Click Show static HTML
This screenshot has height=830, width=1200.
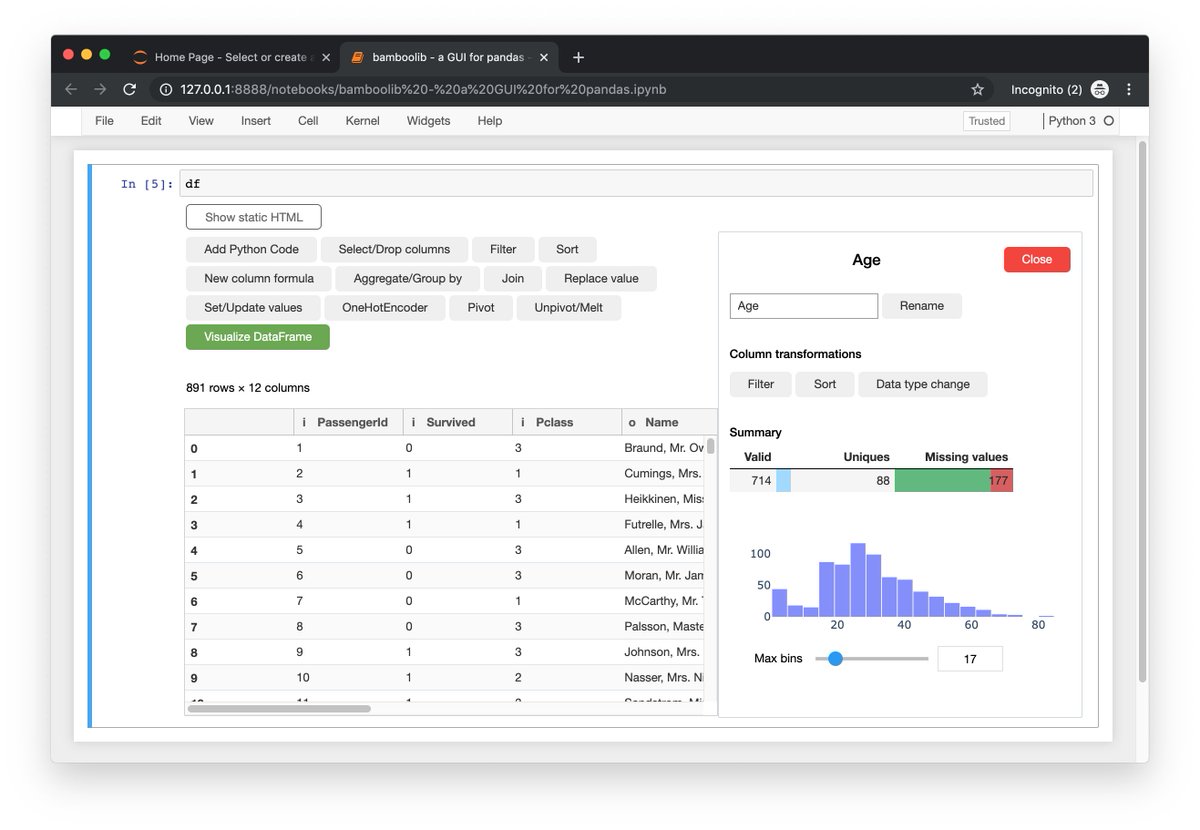253,216
